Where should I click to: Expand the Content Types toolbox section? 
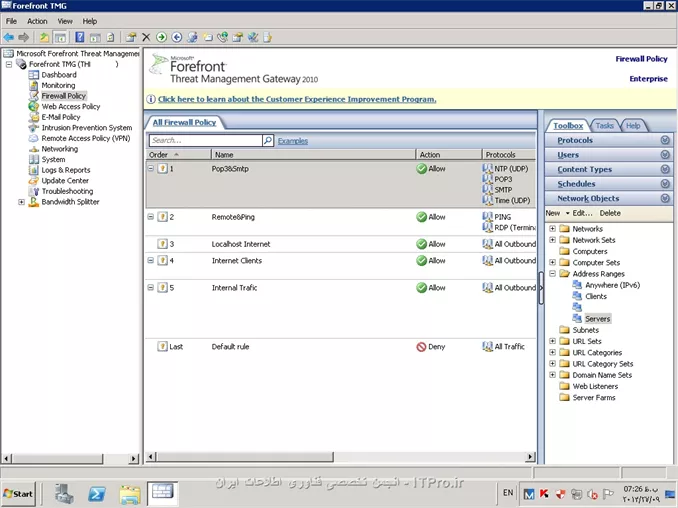pos(665,169)
